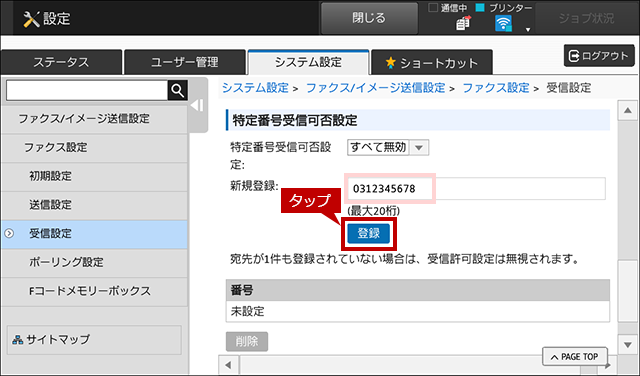This screenshot has width=640, height=376.
Task: Collapse the left sidebar panel arrow
Action: [x=198, y=106]
